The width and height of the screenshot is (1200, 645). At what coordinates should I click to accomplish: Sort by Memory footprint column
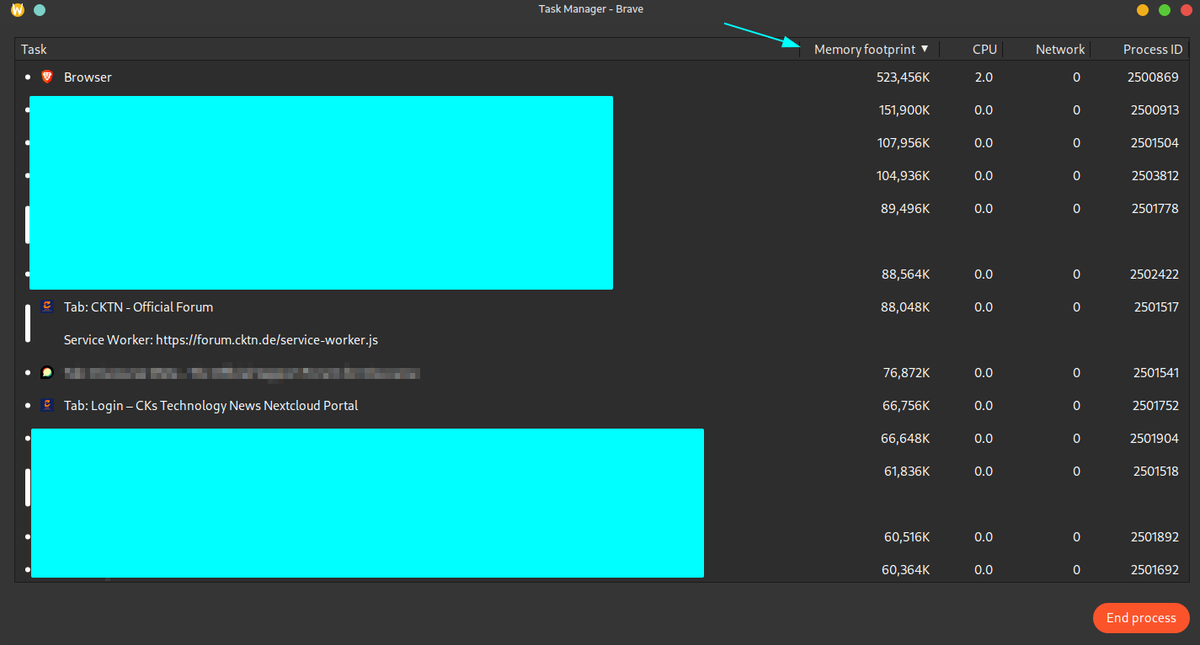[x=870, y=49]
